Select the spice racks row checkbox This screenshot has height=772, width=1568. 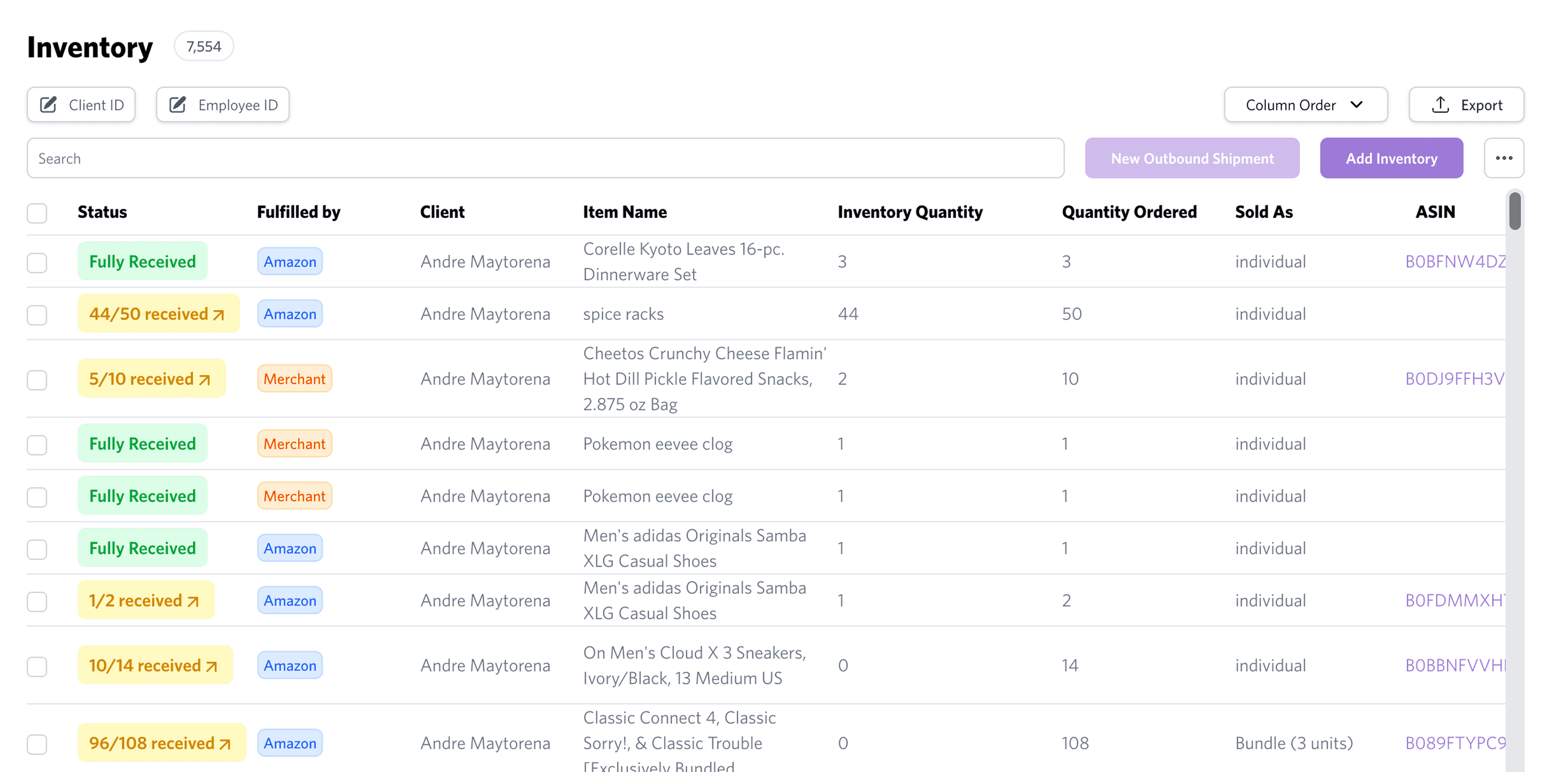click(37, 315)
